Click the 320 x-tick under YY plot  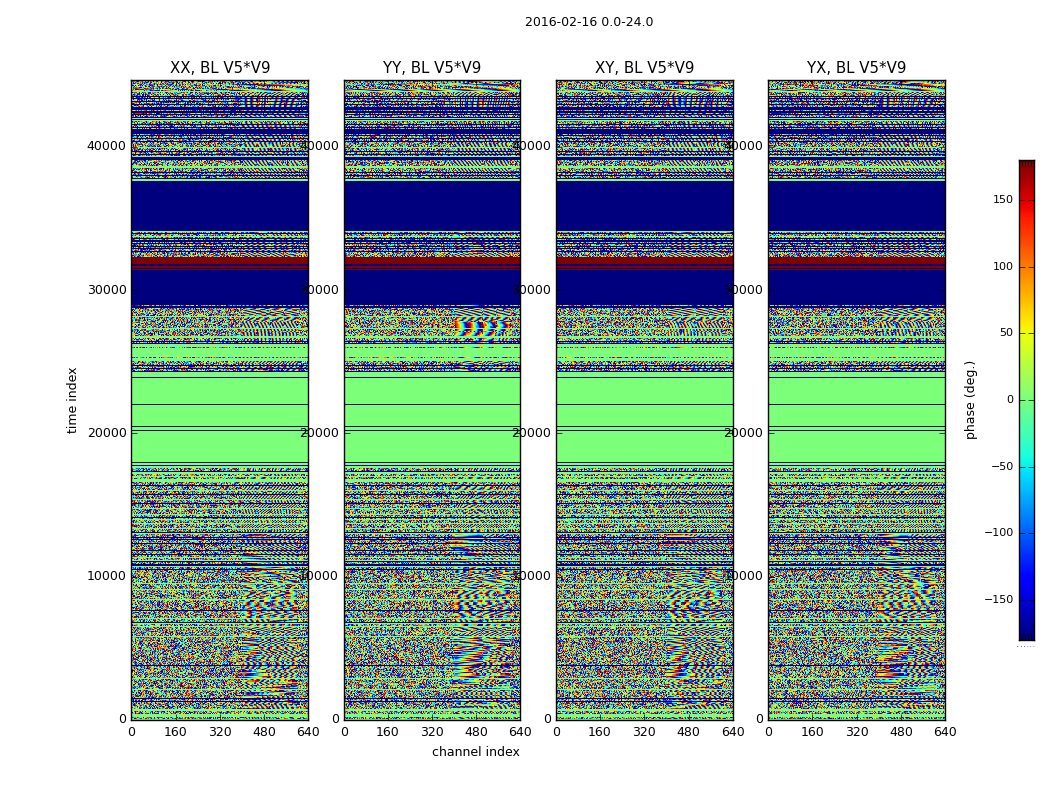tap(432, 732)
